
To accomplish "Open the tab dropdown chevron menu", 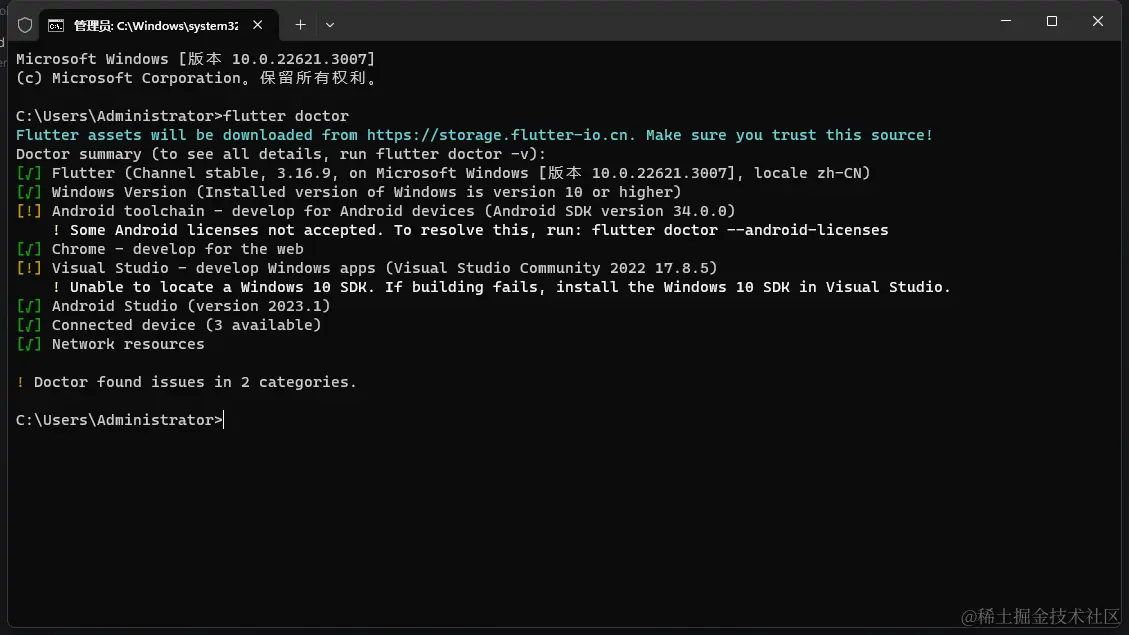I will click(x=330, y=24).
